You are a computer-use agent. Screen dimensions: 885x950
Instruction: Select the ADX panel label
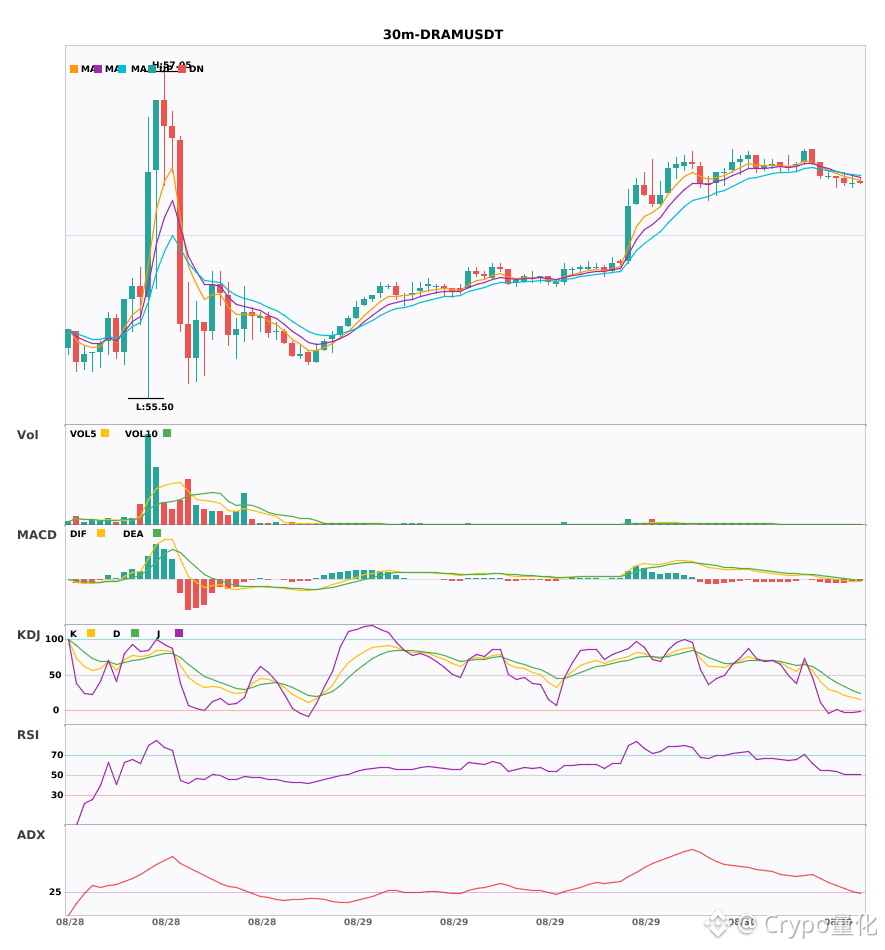pyautogui.click(x=31, y=835)
